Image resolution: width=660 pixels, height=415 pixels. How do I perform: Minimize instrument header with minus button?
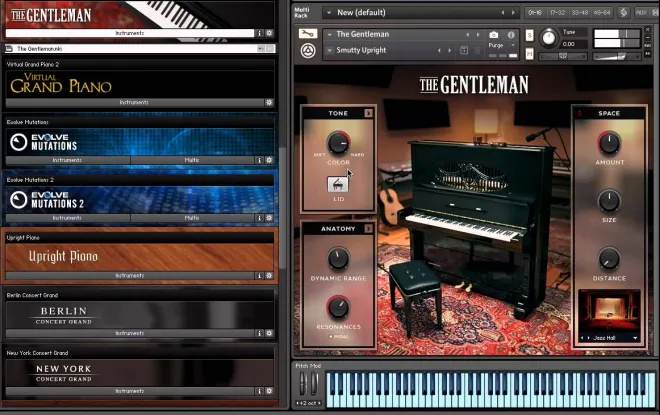click(x=648, y=38)
